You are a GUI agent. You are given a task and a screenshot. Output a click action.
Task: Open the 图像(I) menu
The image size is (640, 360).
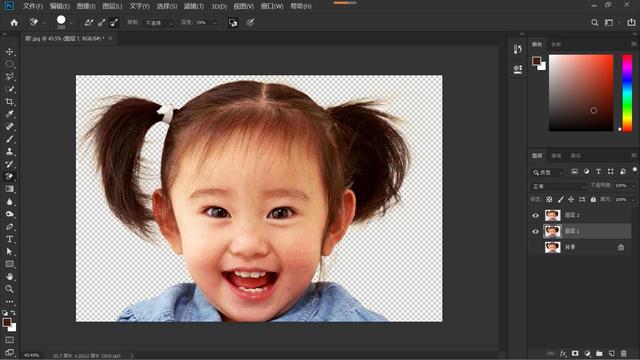pos(86,6)
